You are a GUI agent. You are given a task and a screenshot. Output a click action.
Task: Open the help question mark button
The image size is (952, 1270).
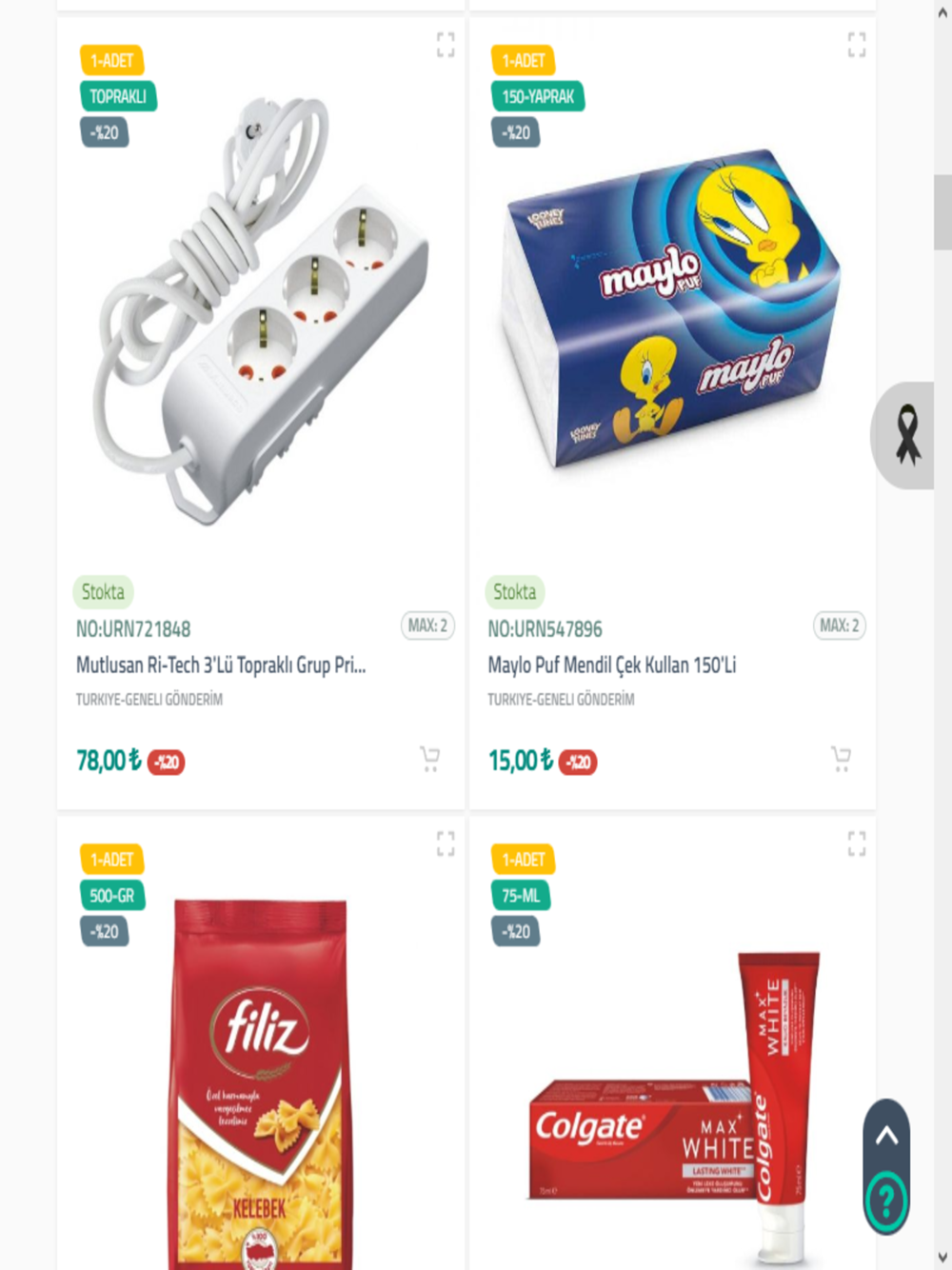(886, 1201)
